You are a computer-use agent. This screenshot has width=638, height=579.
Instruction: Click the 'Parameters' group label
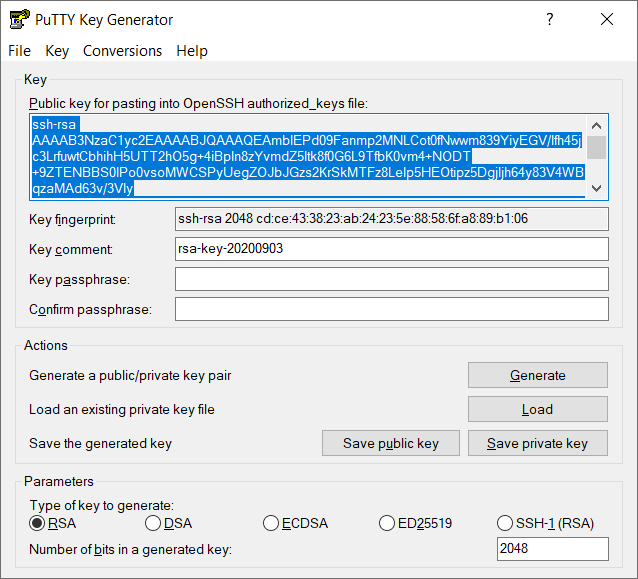click(x=59, y=481)
